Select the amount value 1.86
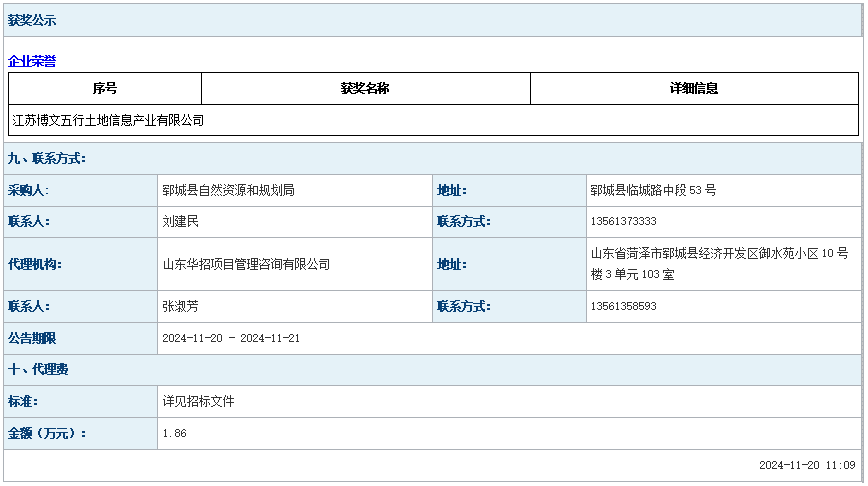 174,433
